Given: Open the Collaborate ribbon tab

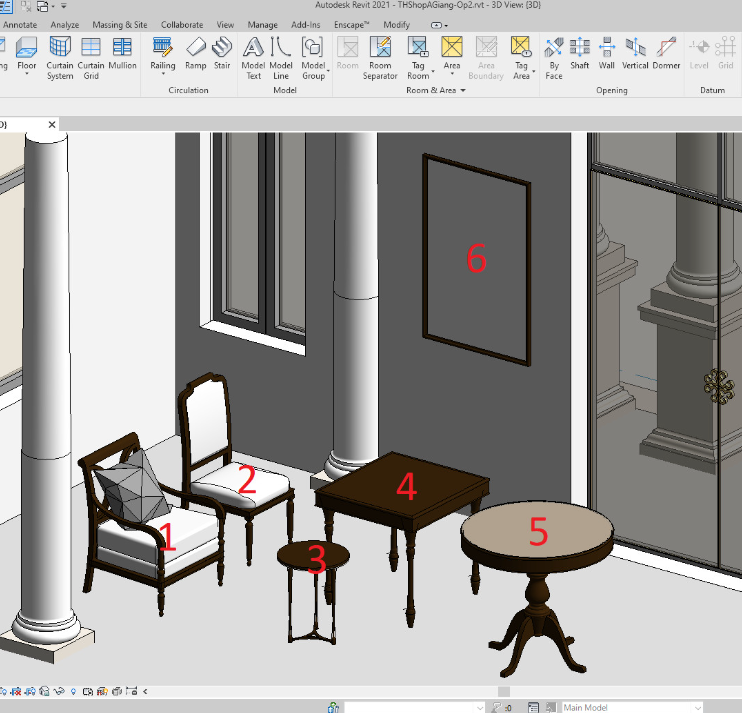Looking at the screenshot, I should pyautogui.click(x=182, y=24).
